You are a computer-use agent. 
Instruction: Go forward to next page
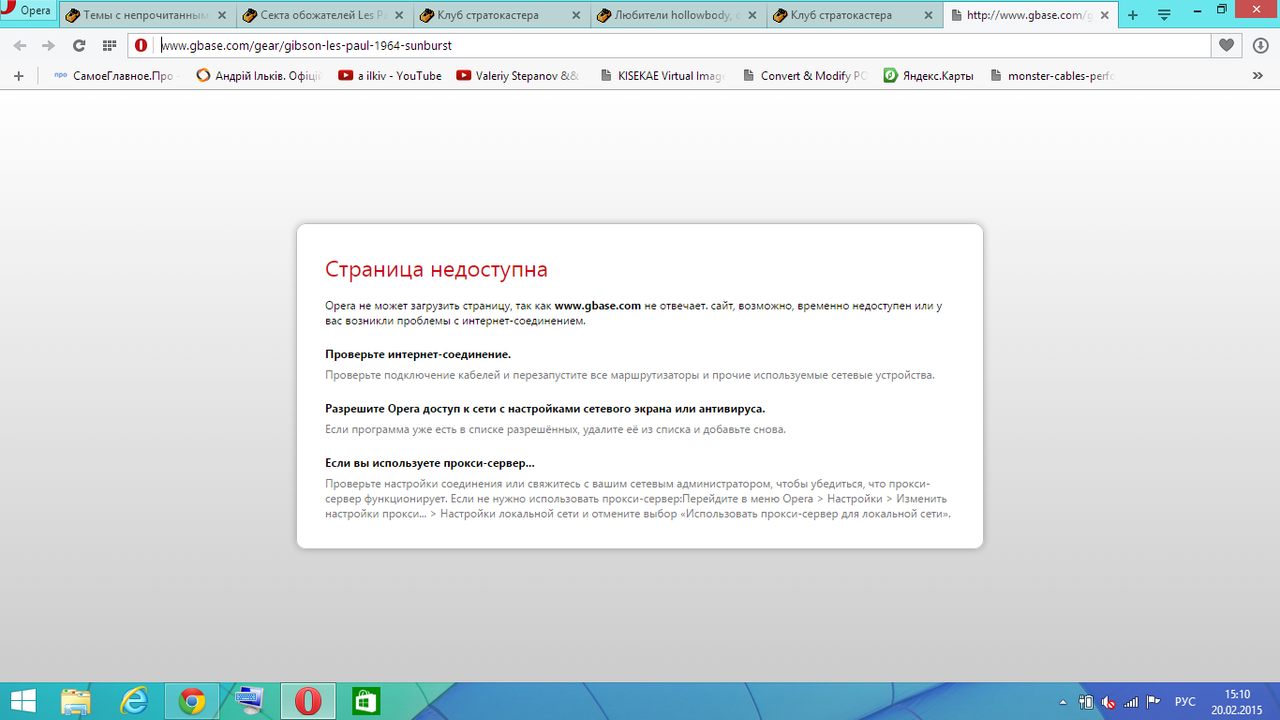[48, 45]
